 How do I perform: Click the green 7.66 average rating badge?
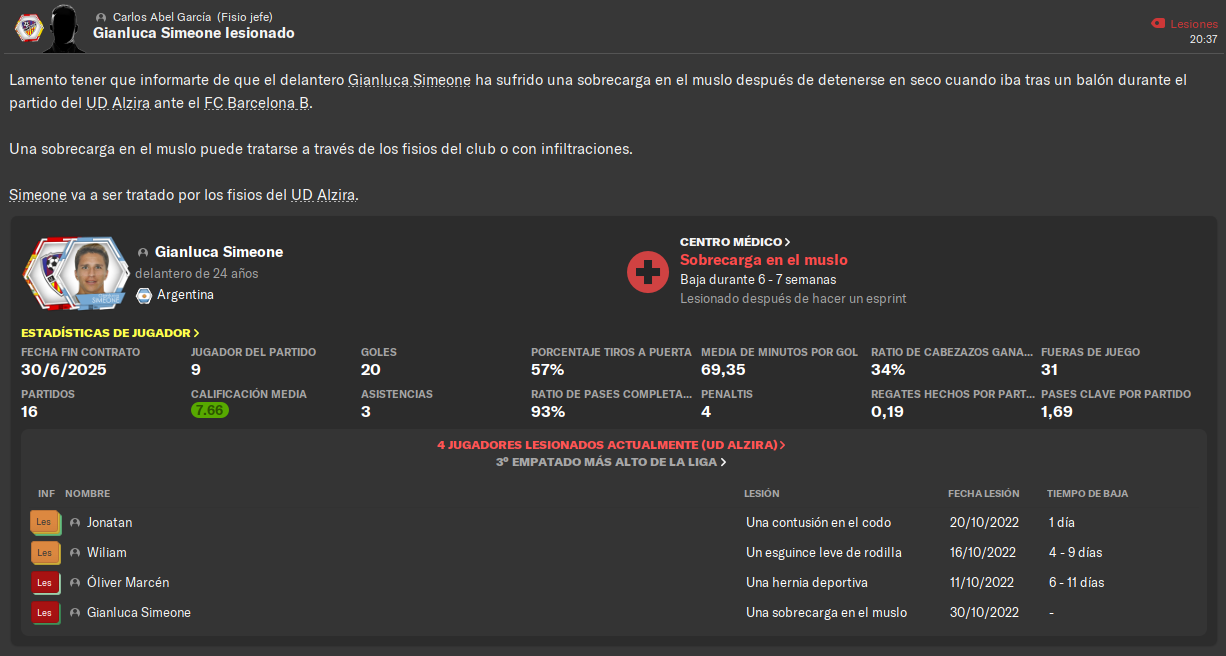click(210, 410)
